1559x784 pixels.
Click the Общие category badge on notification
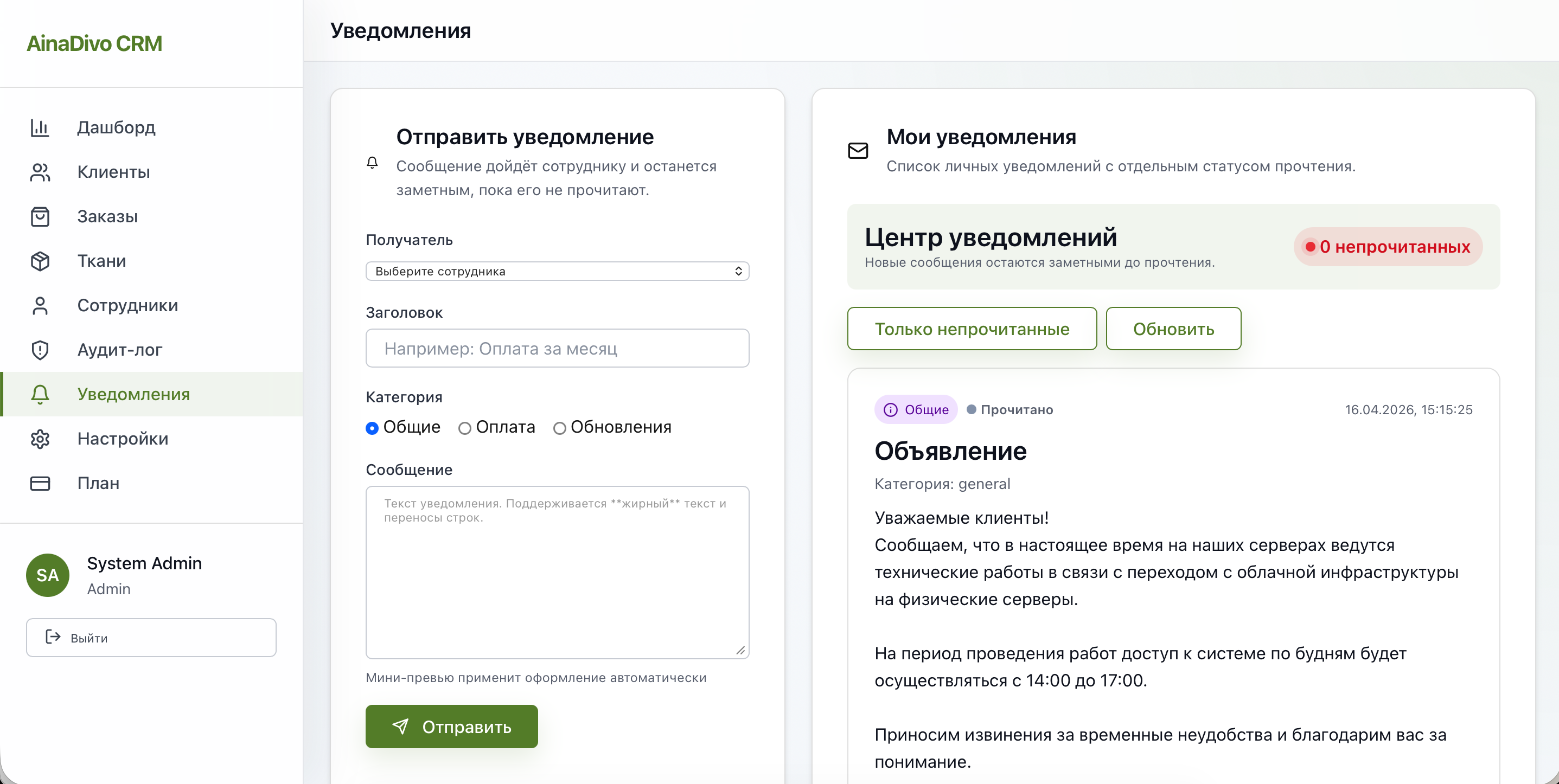click(916, 409)
